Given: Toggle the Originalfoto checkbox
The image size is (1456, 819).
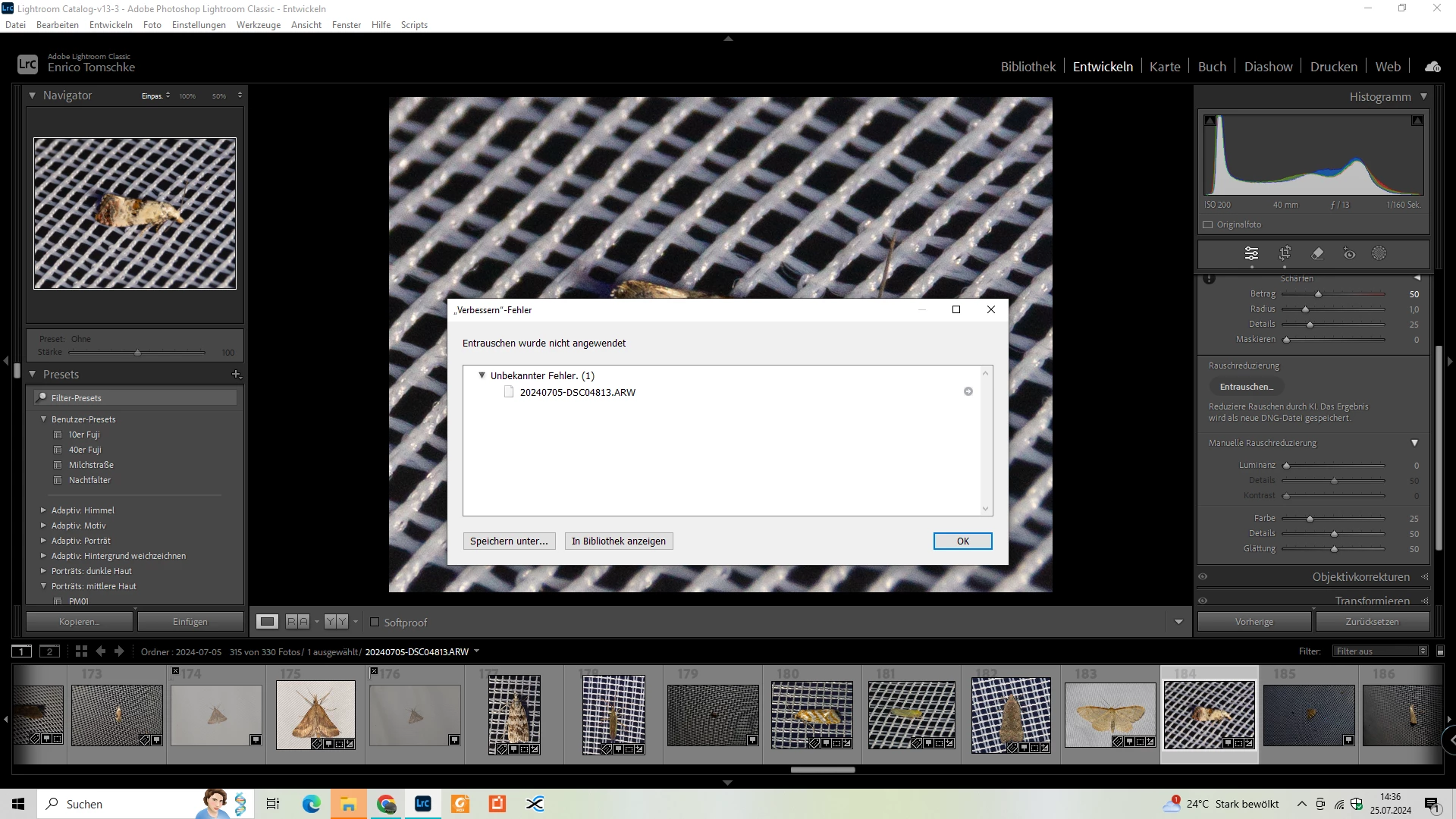Looking at the screenshot, I should [x=1208, y=224].
